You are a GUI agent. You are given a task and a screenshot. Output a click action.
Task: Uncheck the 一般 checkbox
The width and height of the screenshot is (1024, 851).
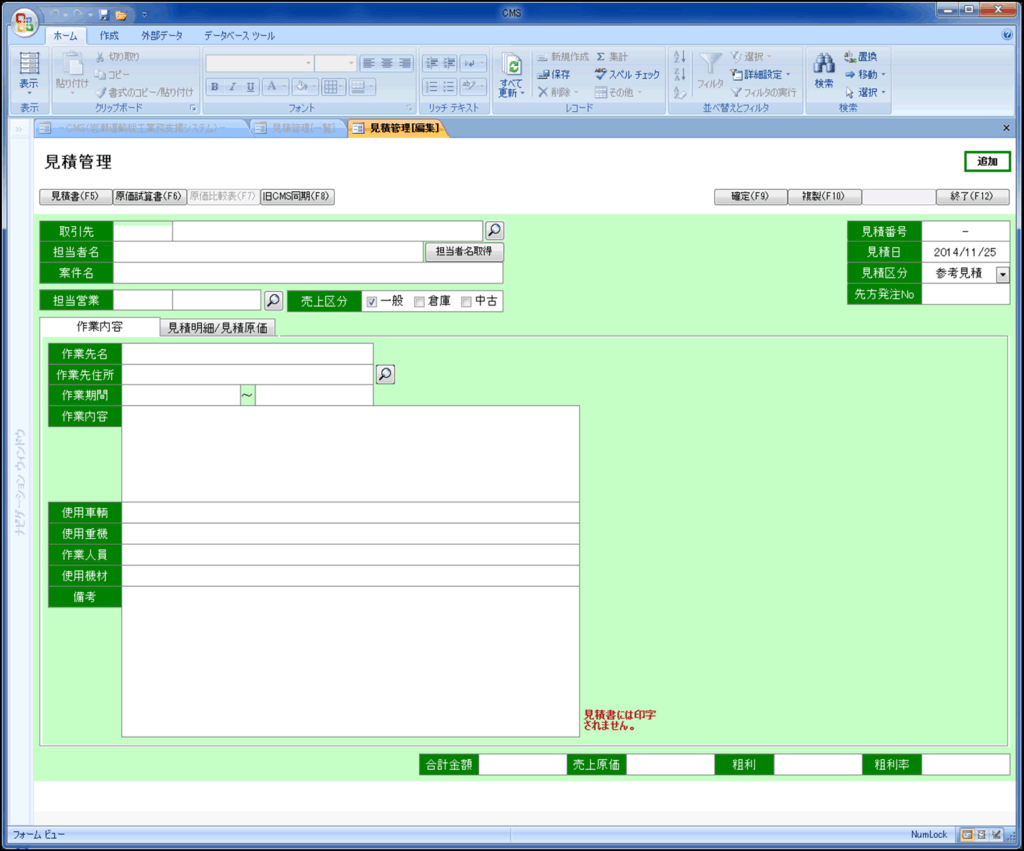tap(371, 301)
